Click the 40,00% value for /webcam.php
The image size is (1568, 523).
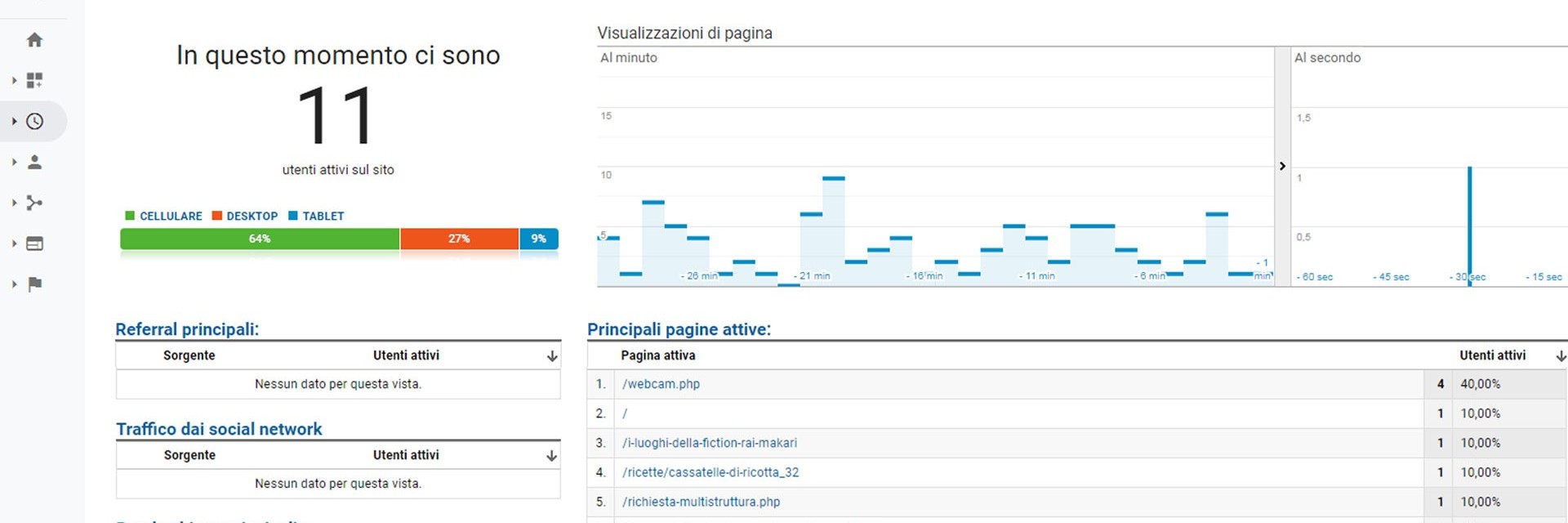(x=1480, y=384)
